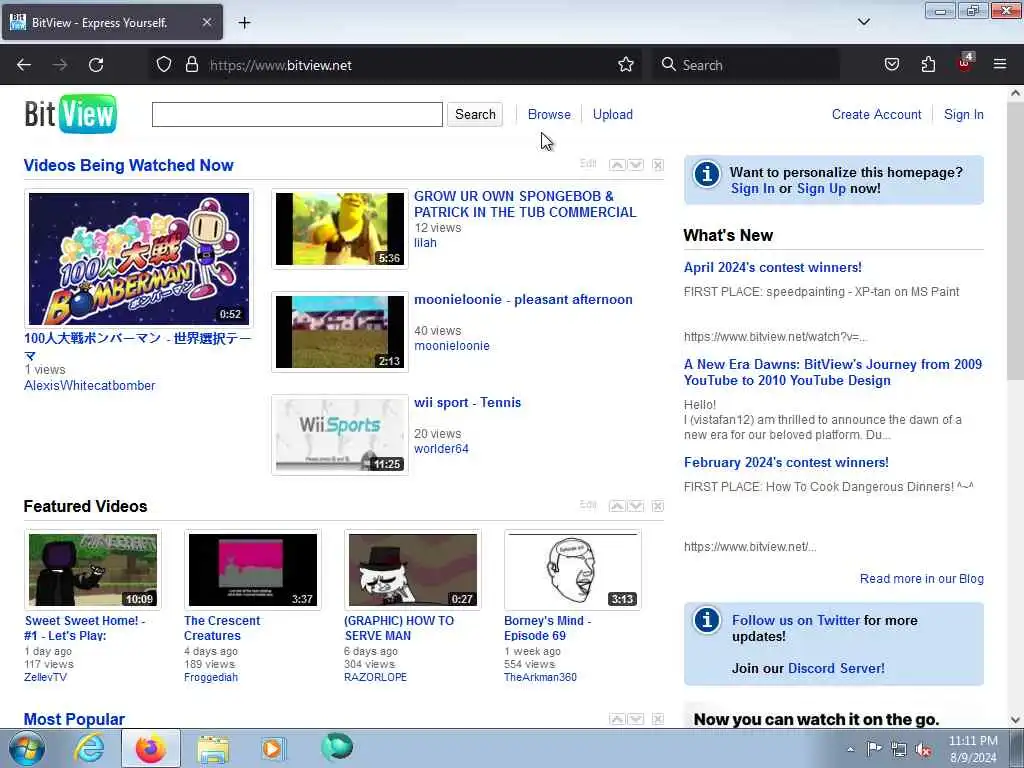Move Featured Videos module down
This screenshot has width=1024, height=768.
click(636, 506)
